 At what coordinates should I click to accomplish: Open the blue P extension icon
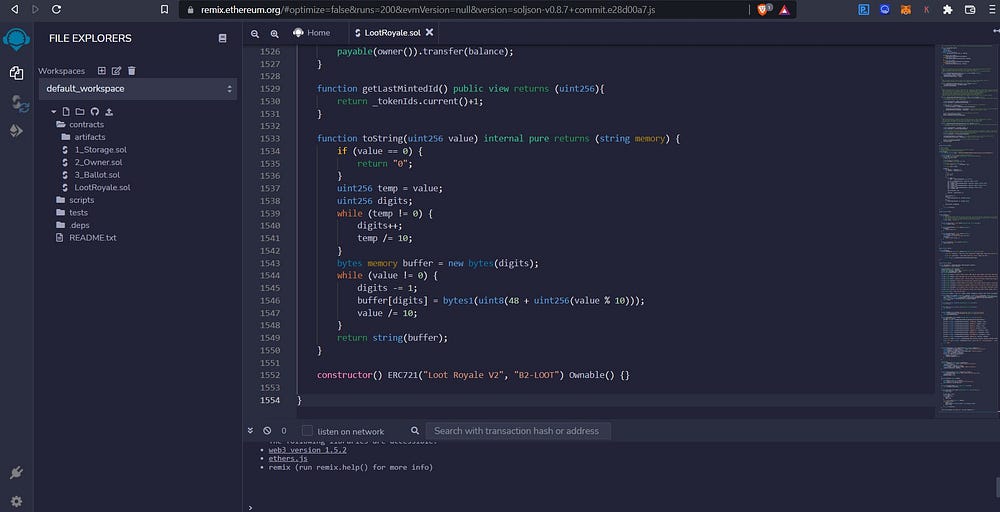click(864, 10)
